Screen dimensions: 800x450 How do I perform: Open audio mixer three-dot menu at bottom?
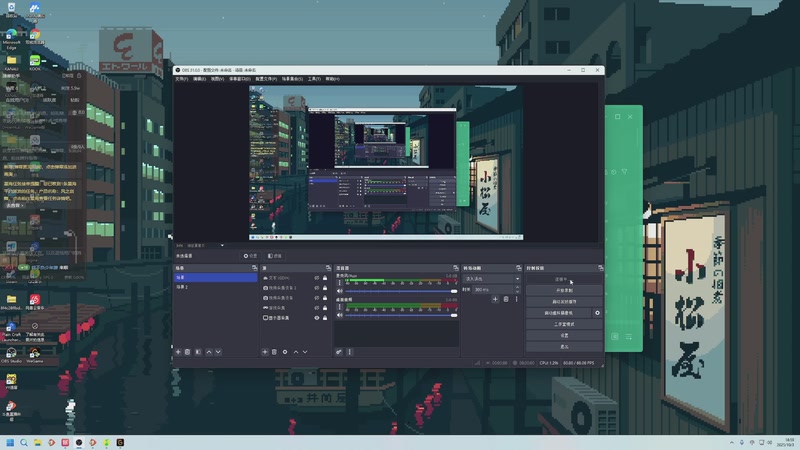click(x=349, y=352)
